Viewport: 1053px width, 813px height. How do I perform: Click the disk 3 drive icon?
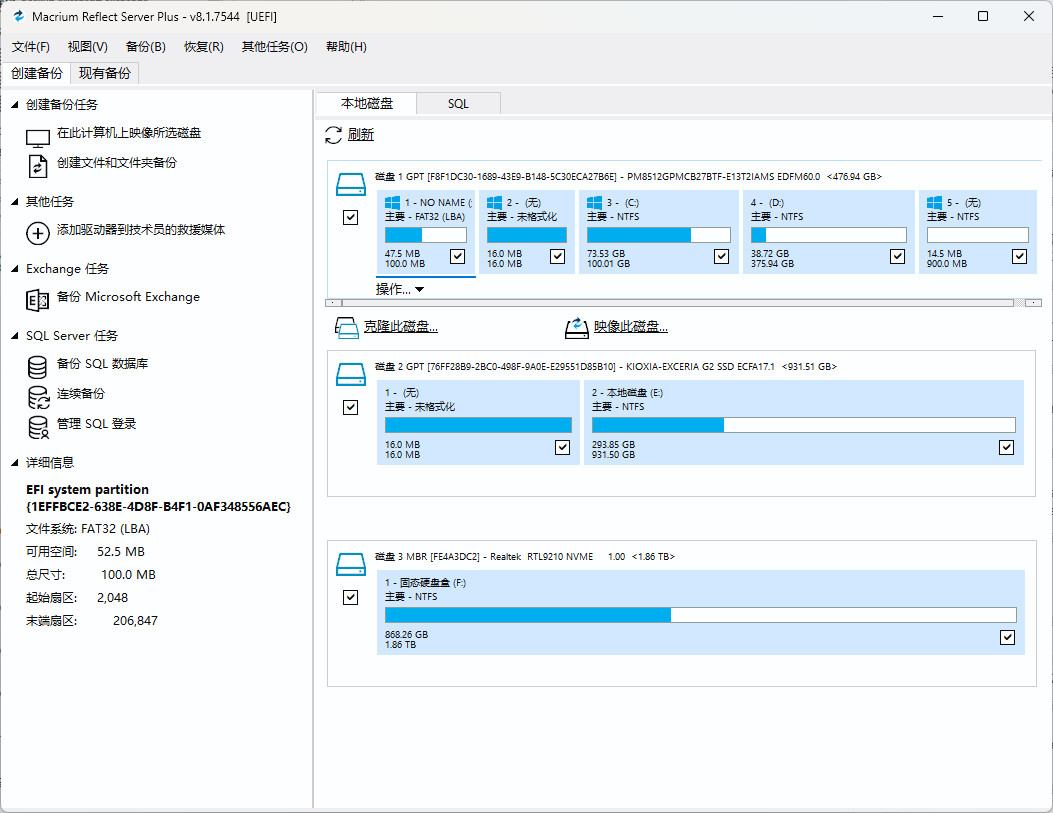(351, 564)
